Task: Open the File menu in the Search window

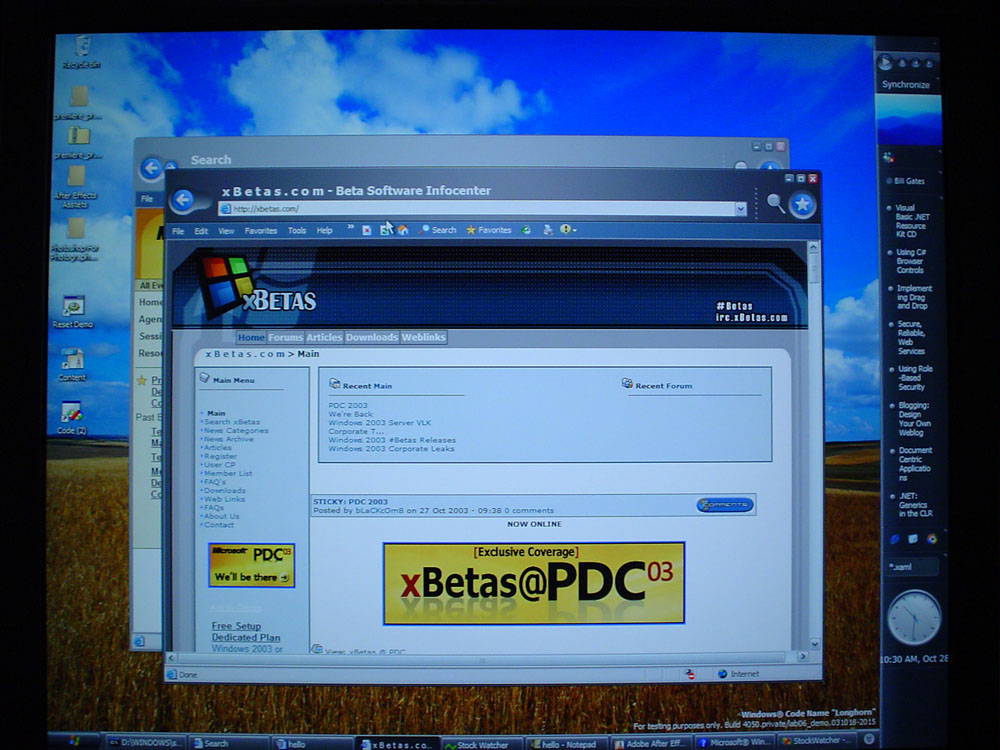Action: 147,198
